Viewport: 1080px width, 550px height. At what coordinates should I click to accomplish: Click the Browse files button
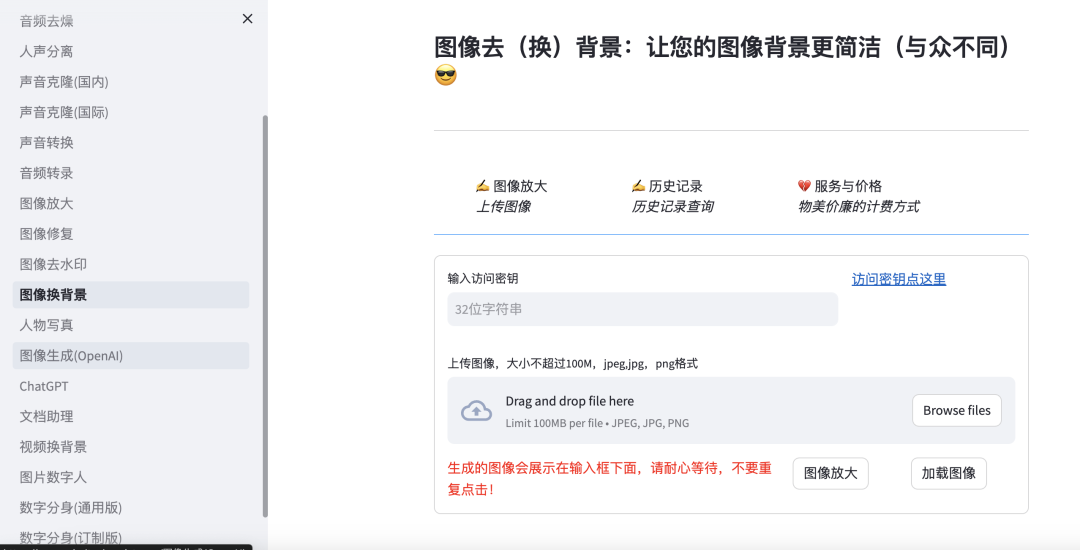click(956, 410)
